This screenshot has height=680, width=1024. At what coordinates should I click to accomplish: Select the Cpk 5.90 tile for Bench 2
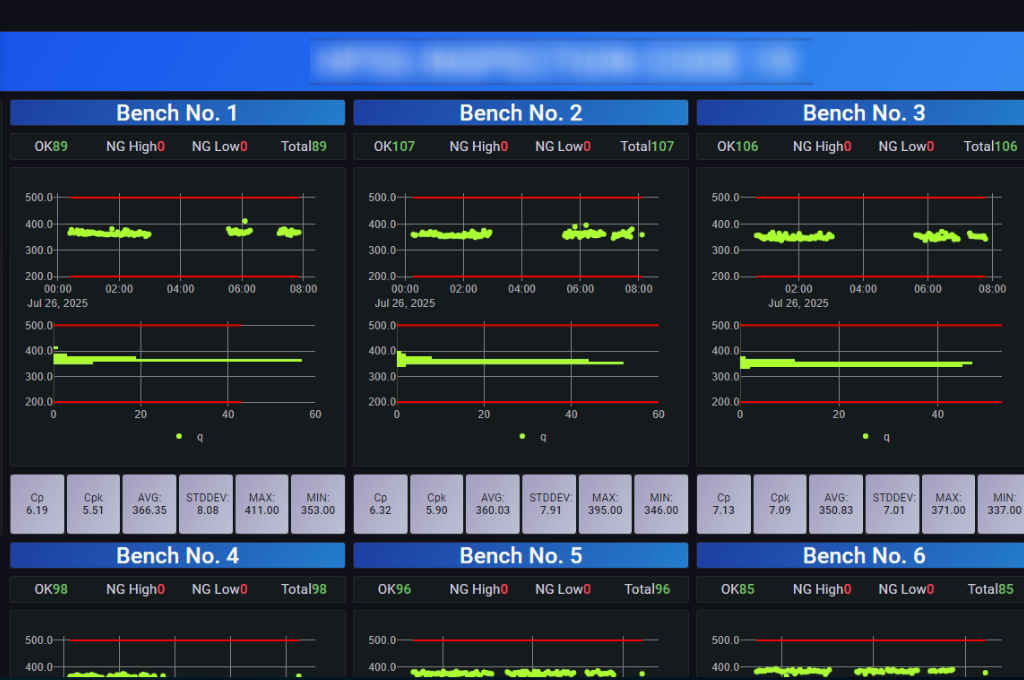coord(436,503)
